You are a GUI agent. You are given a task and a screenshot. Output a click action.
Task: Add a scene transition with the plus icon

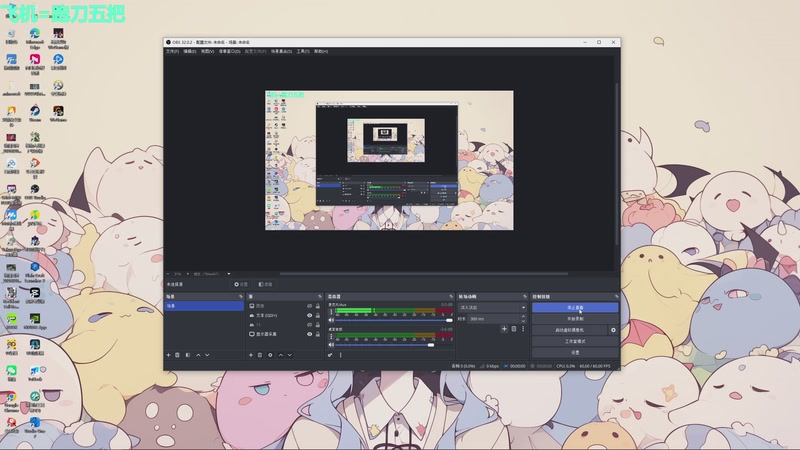coord(504,329)
